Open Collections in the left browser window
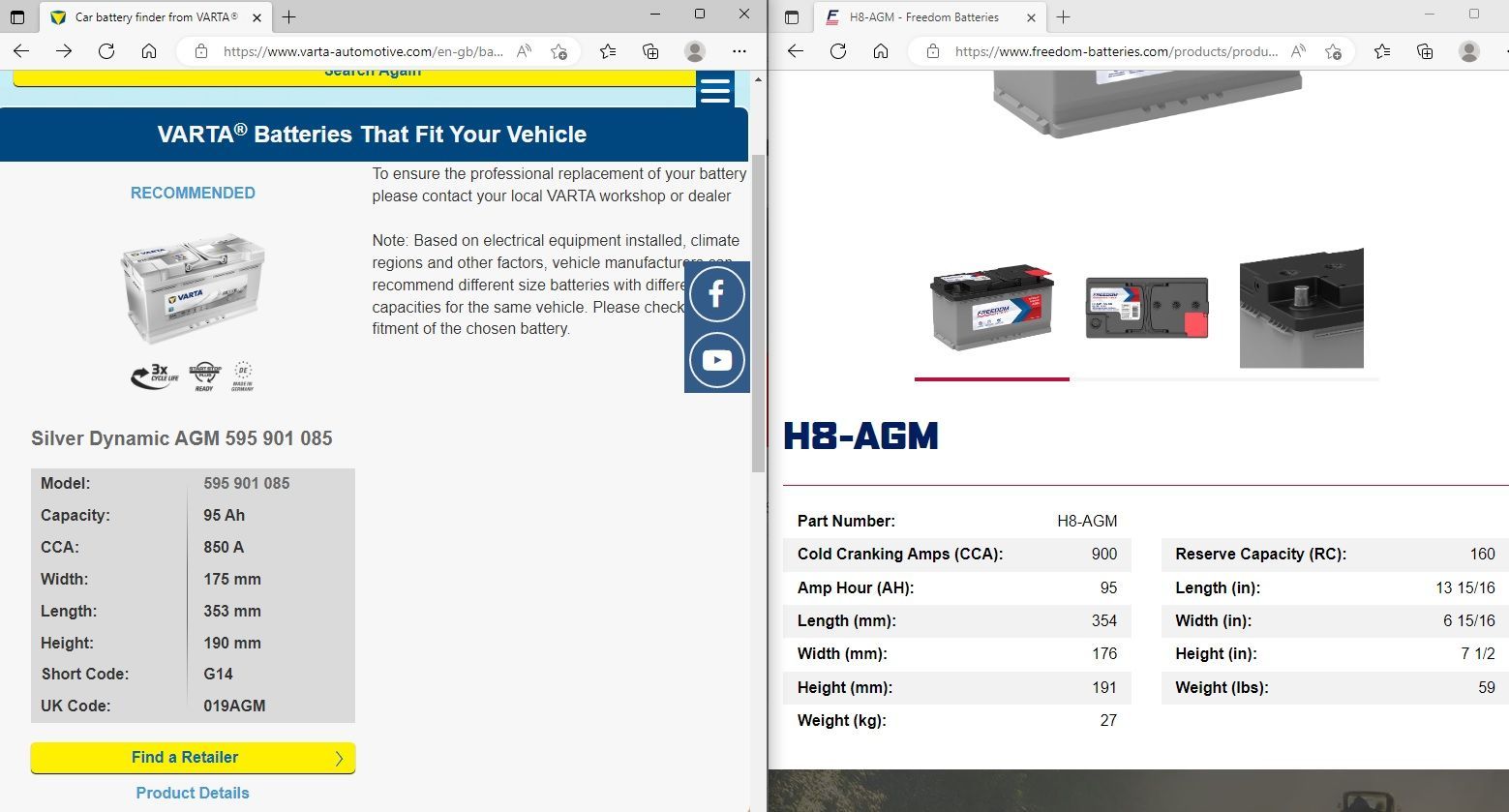The image size is (1509, 812). click(x=650, y=51)
